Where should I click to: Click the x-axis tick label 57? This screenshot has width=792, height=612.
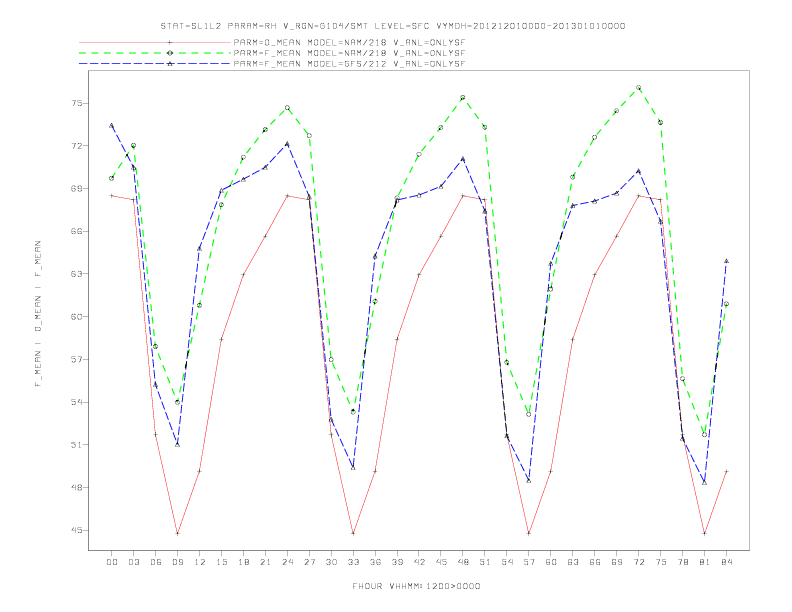coord(529,562)
